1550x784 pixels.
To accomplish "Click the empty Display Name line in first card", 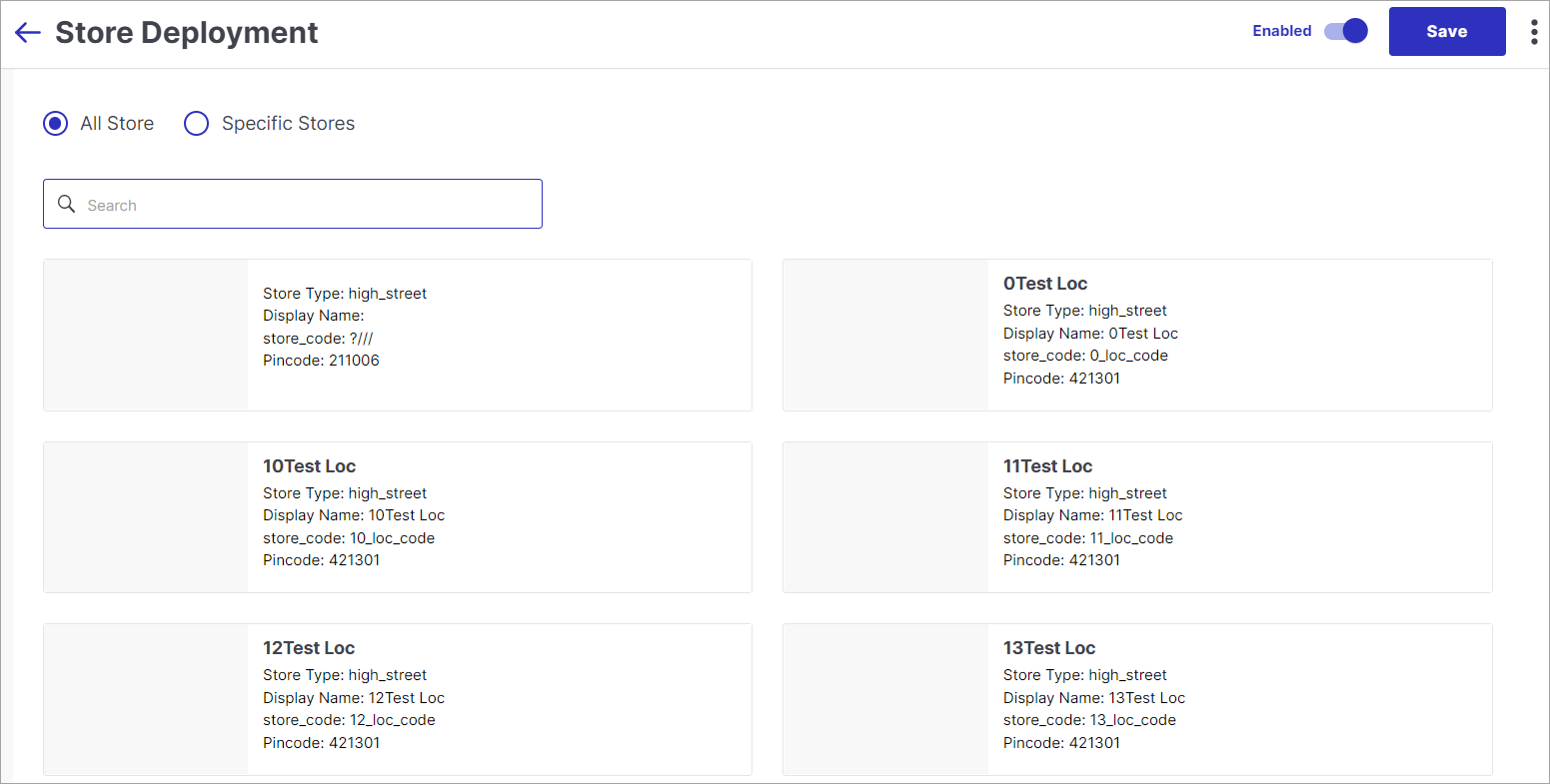I will click(314, 316).
